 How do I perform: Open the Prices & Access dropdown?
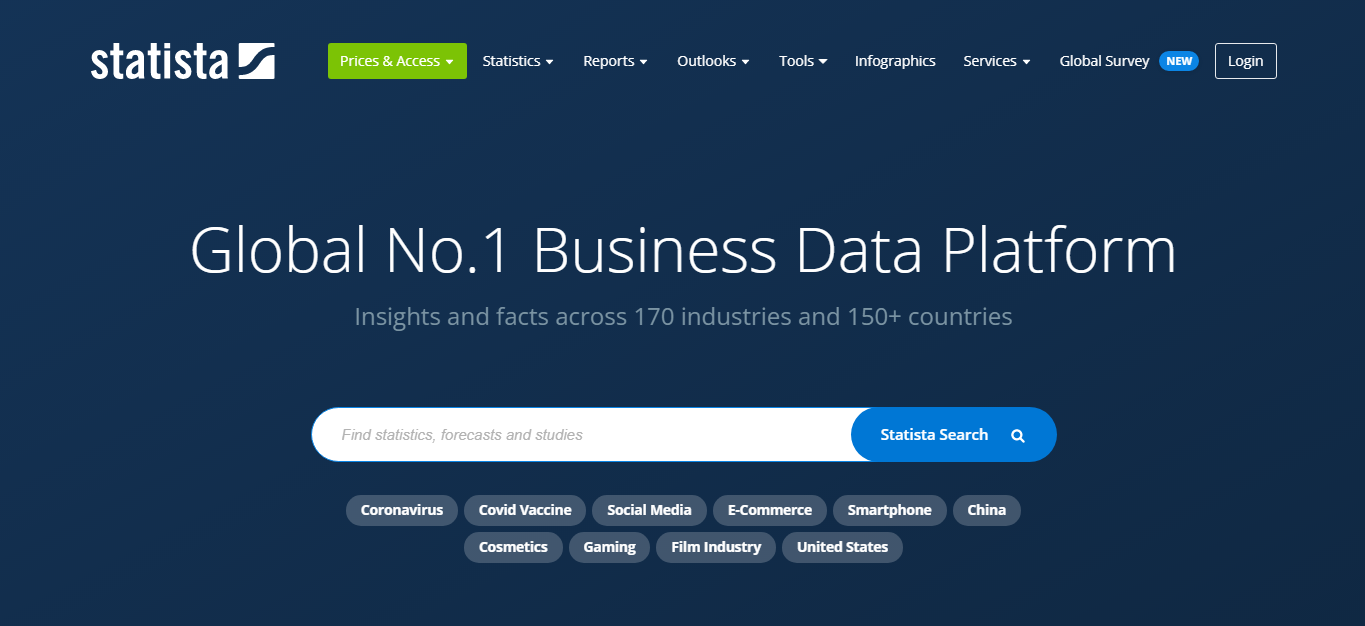pyautogui.click(x=397, y=61)
